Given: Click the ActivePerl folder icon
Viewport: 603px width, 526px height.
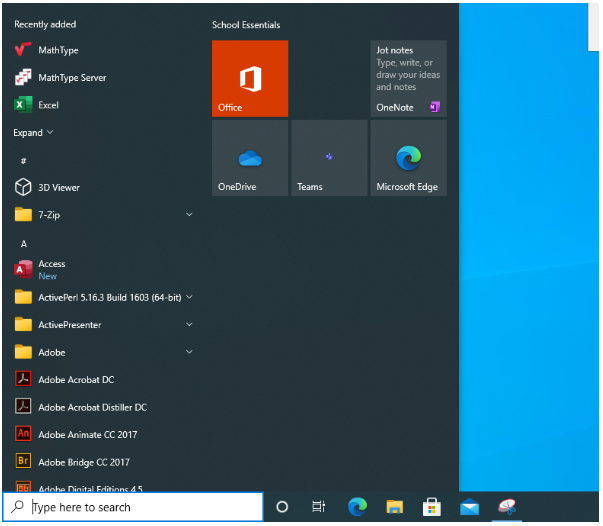Looking at the screenshot, I should [23, 297].
